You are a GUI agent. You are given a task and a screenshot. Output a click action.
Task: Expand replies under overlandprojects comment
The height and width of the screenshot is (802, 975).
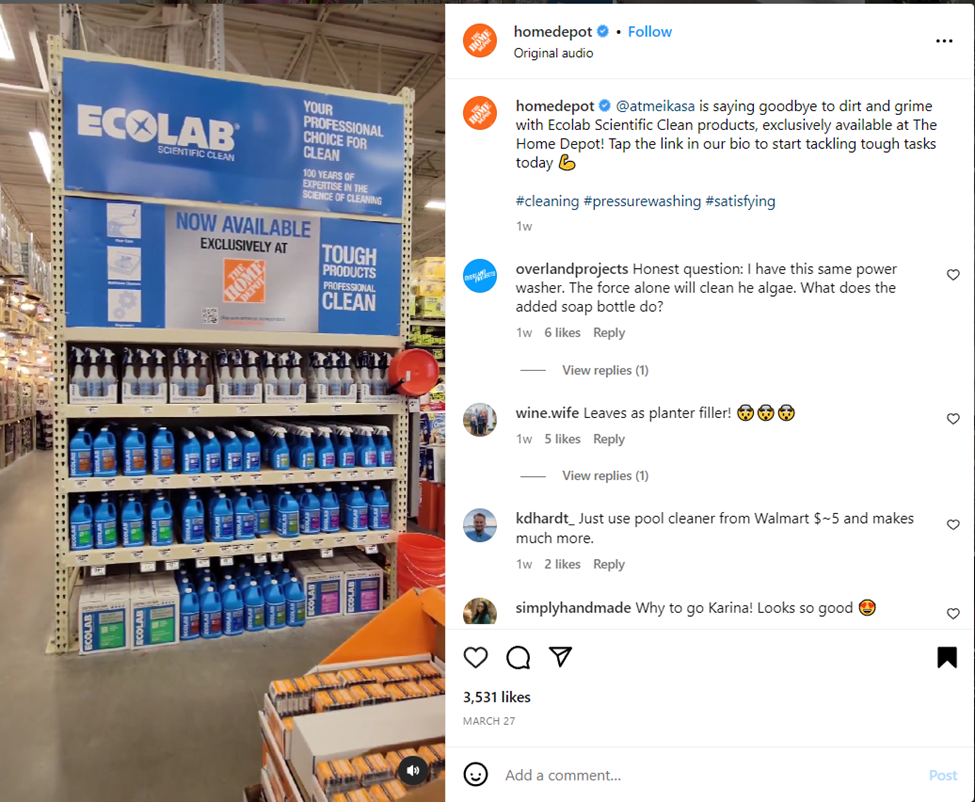click(x=605, y=371)
